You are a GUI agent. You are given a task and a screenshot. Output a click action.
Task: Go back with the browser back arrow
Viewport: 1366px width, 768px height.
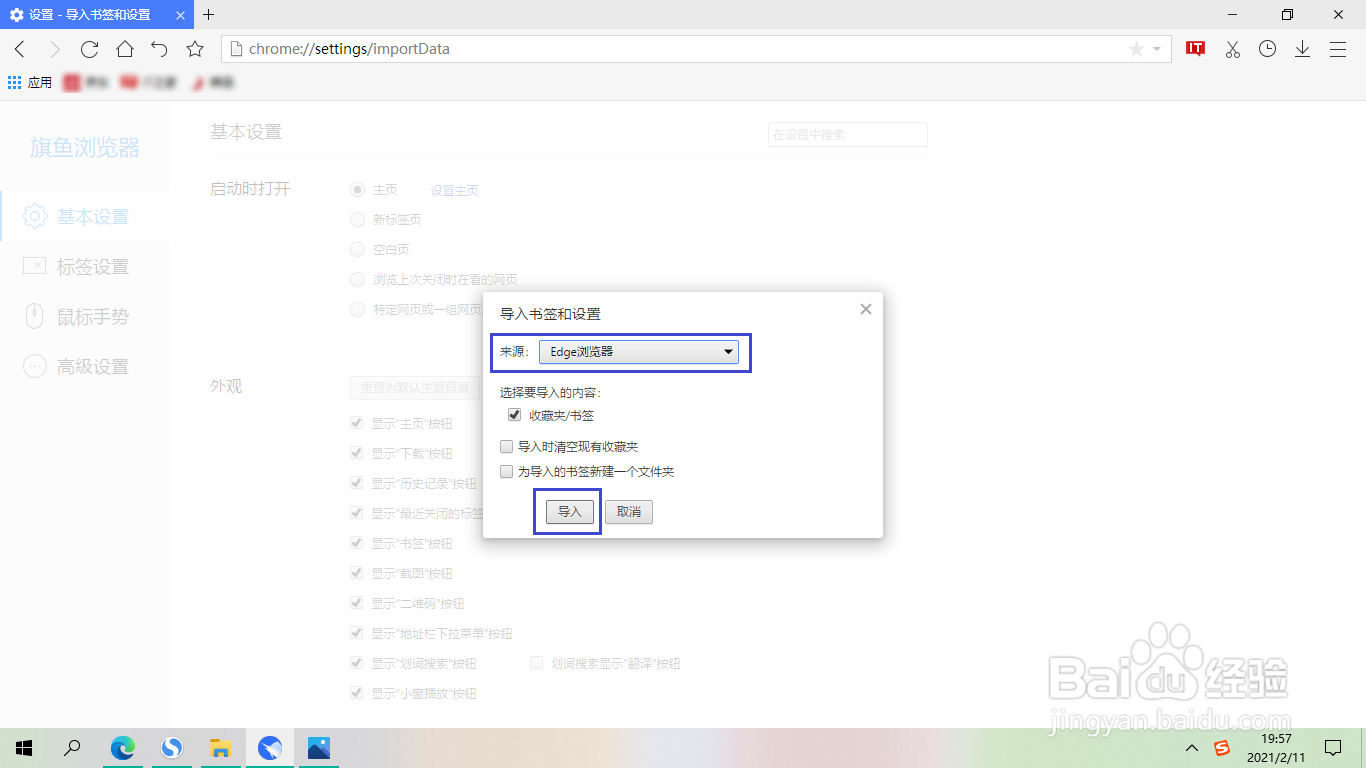coord(20,49)
